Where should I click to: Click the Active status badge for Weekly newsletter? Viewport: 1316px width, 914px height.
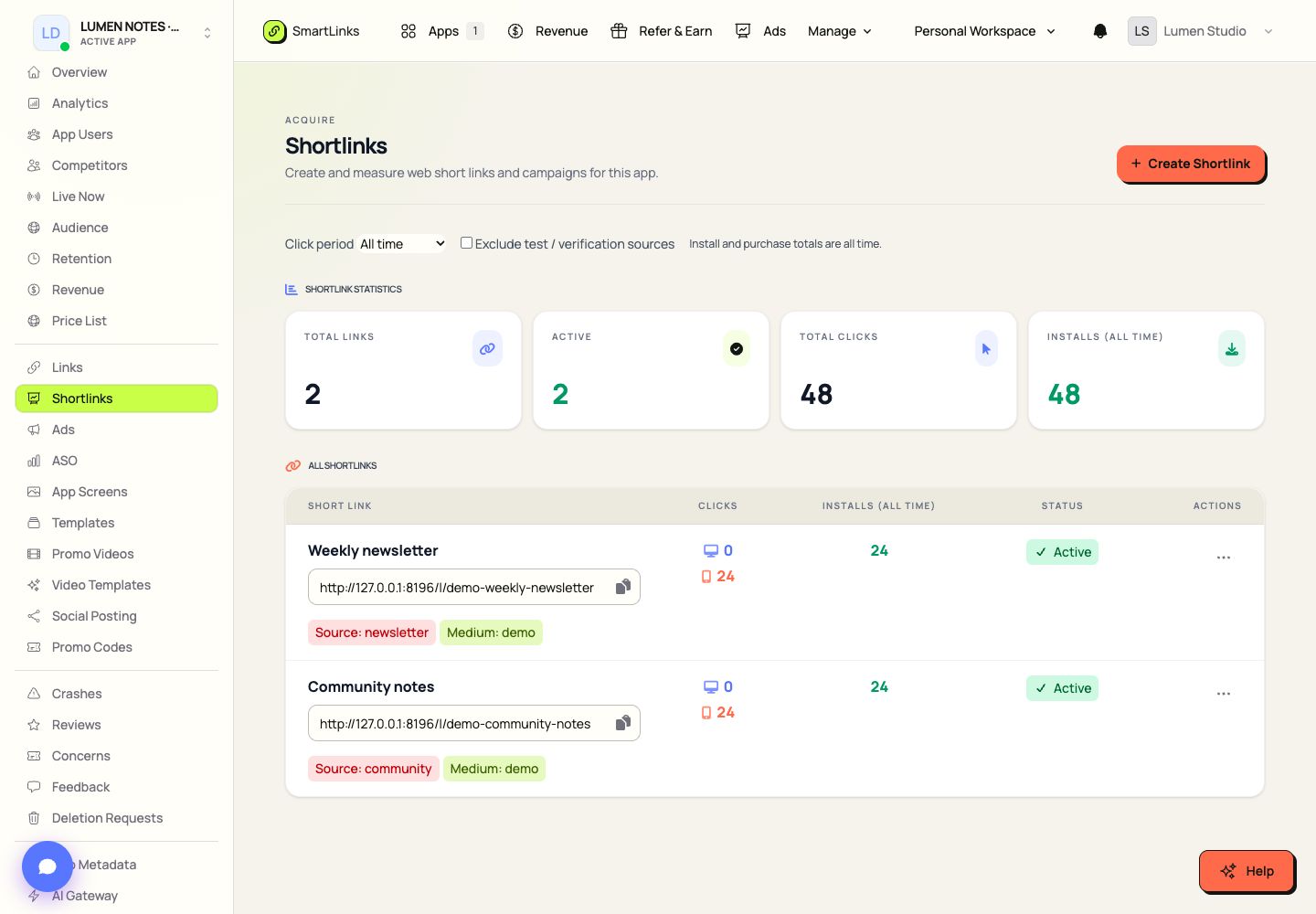[1062, 552]
